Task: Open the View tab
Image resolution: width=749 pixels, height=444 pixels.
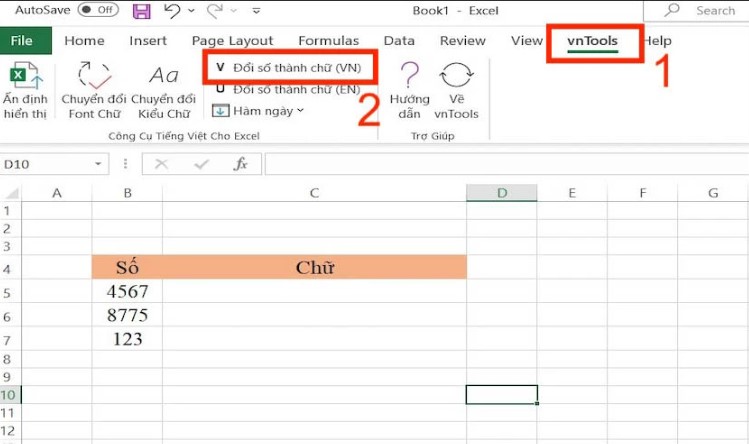Action: click(526, 41)
